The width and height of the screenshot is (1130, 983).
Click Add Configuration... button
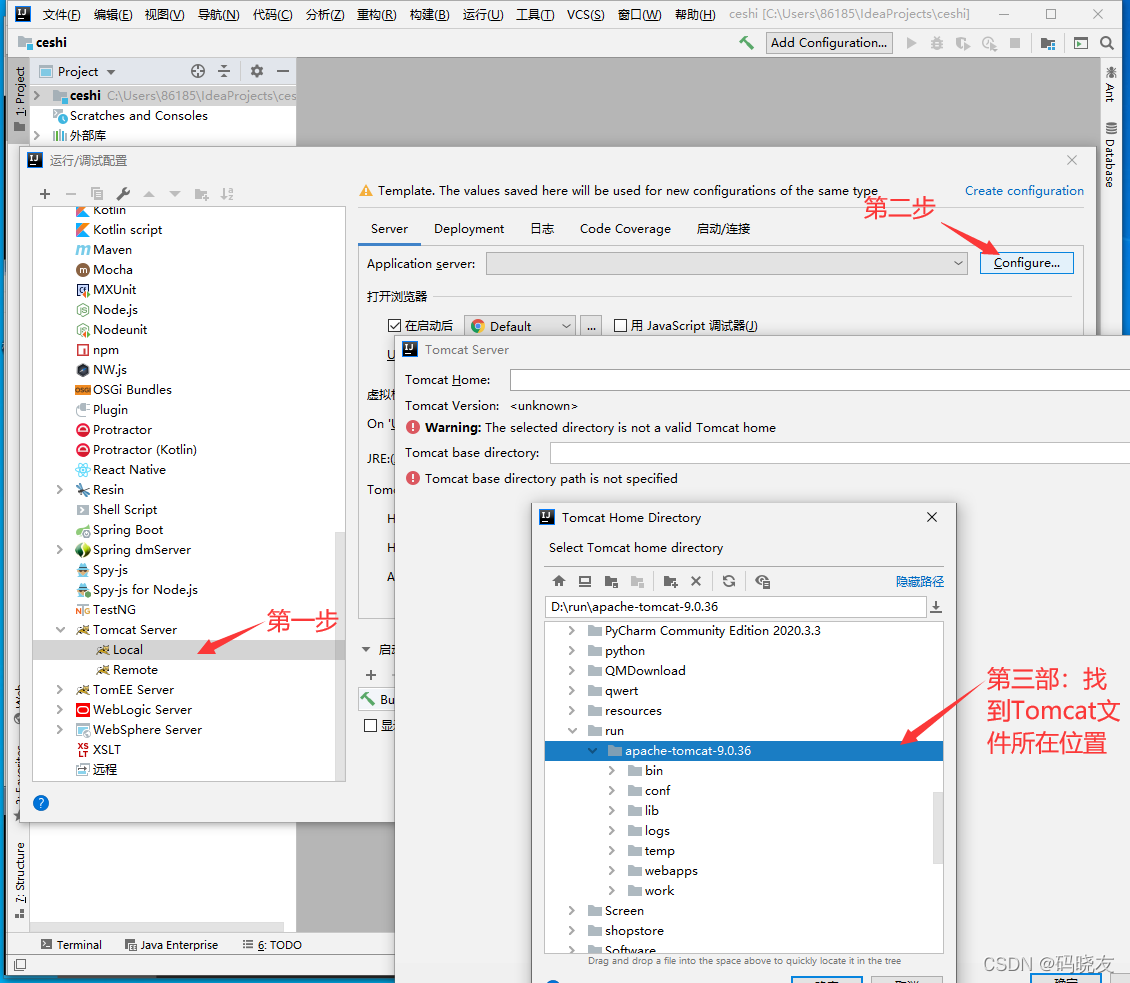tap(829, 43)
